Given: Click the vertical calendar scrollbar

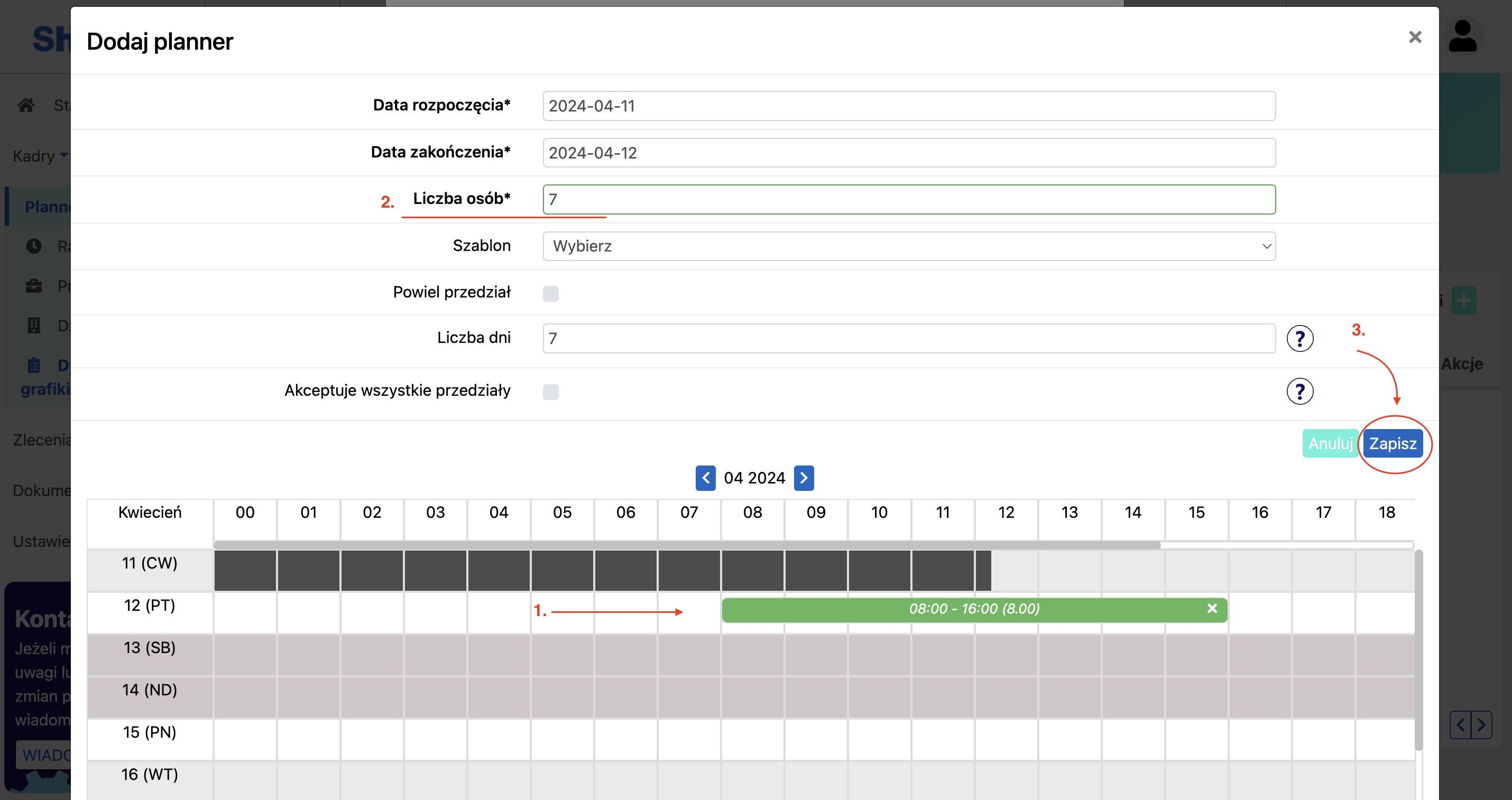Looking at the screenshot, I should pyautogui.click(x=1418, y=650).
